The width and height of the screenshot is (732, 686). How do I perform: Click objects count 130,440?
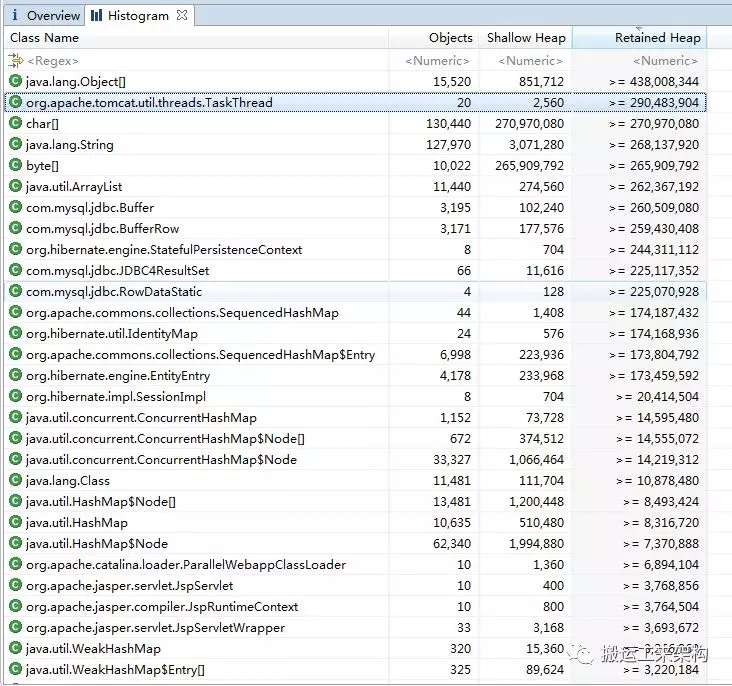(x=448, y=124)
